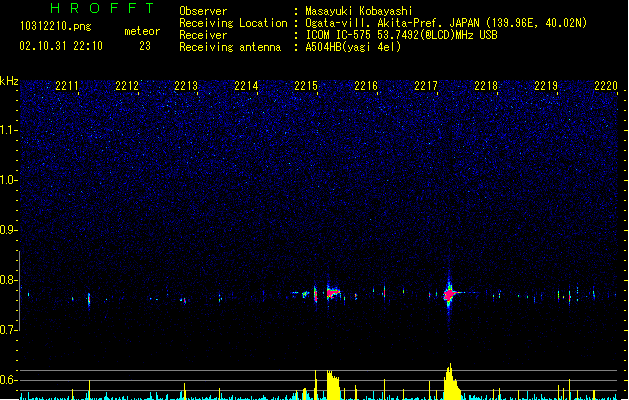Click the ICOM IC-575 53.7492 MHz receiver text
Screen dimensions: 629x400
[401, 35]
